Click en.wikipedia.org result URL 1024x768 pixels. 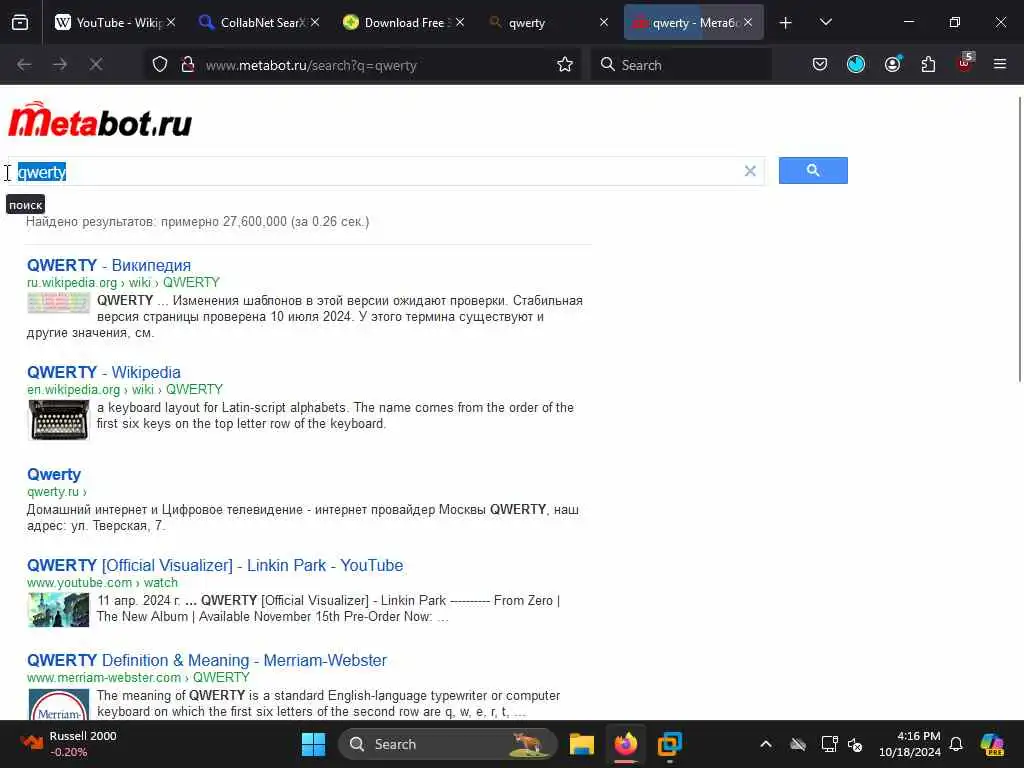pyautogui.click(x=125, y=390)
